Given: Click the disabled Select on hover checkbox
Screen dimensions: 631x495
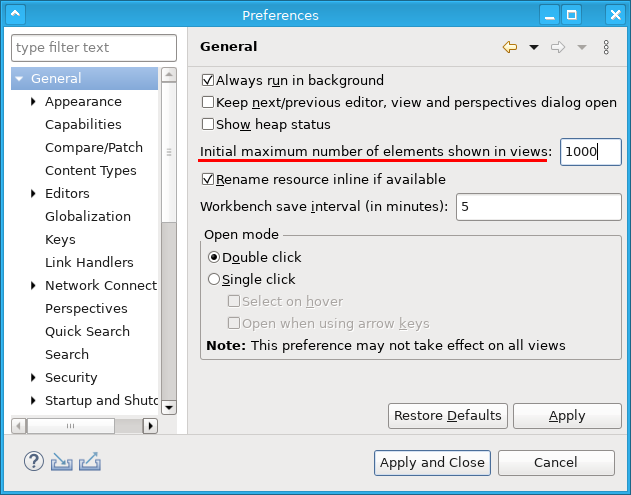Looking at the screenshot, I should 234,301.
